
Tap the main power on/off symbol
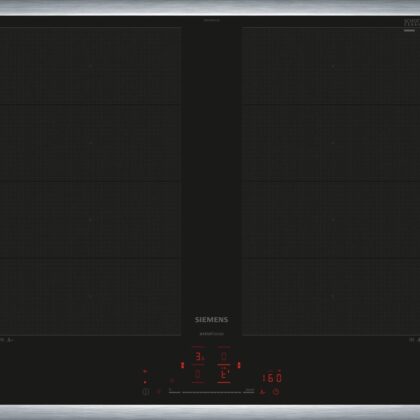pos(146,392)
